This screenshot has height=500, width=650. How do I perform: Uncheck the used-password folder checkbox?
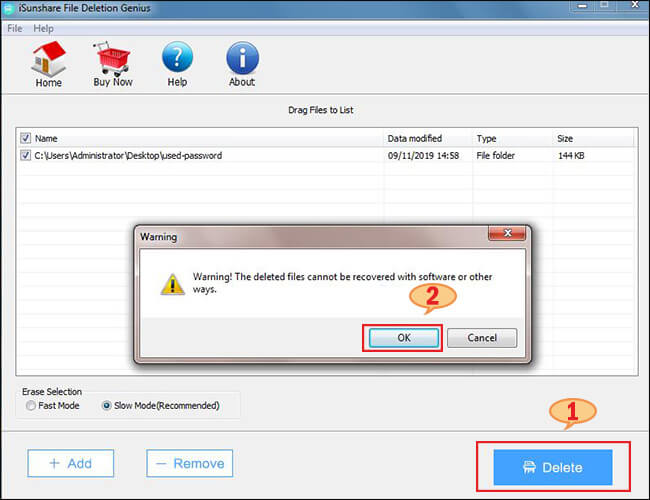pyautogui.click(x=25, y=155)
